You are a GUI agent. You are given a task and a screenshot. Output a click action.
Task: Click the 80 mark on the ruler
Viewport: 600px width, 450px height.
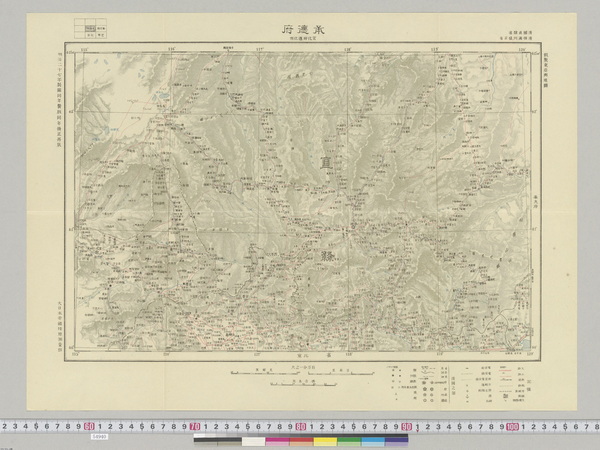(301, 424)
